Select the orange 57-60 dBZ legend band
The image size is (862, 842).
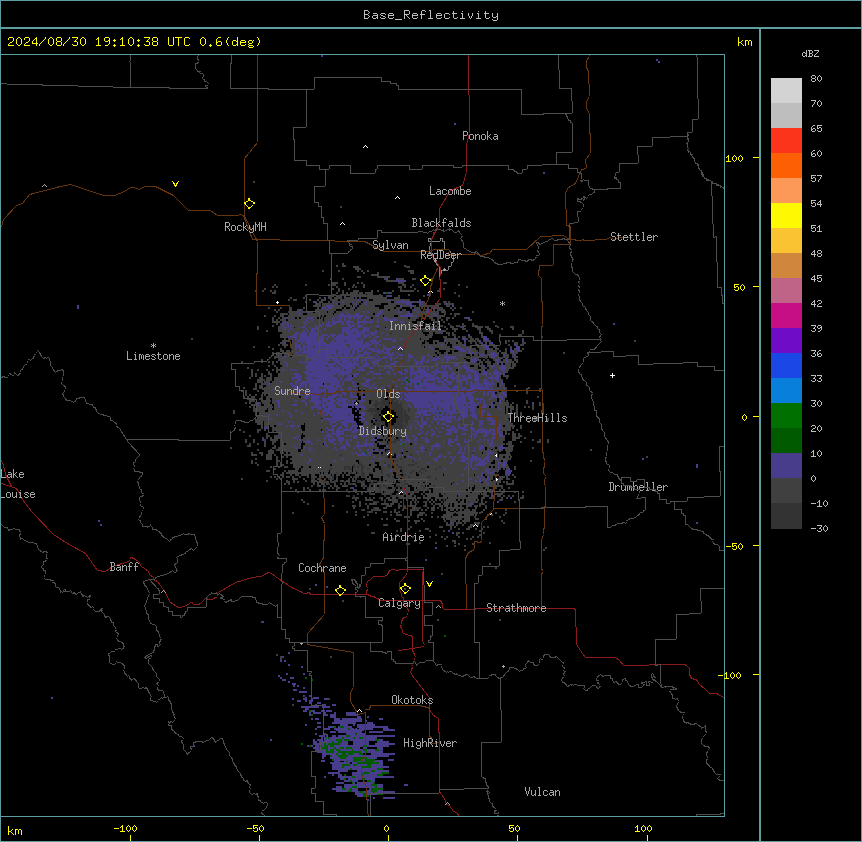786,165
